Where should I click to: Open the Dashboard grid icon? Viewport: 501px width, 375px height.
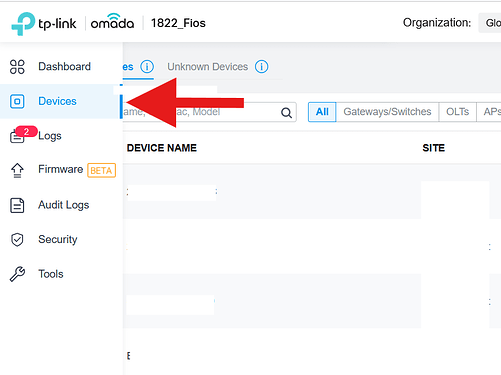(17, 67)
